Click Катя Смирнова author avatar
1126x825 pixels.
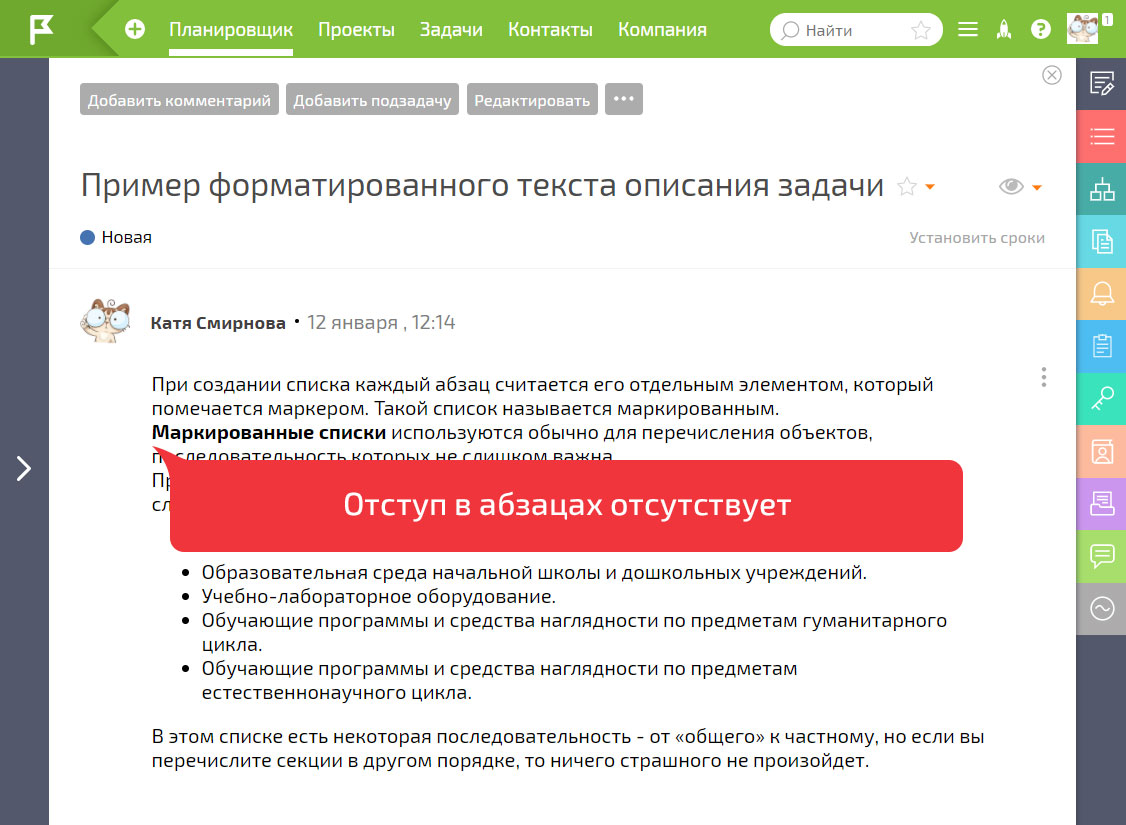(x=106, y=321)
